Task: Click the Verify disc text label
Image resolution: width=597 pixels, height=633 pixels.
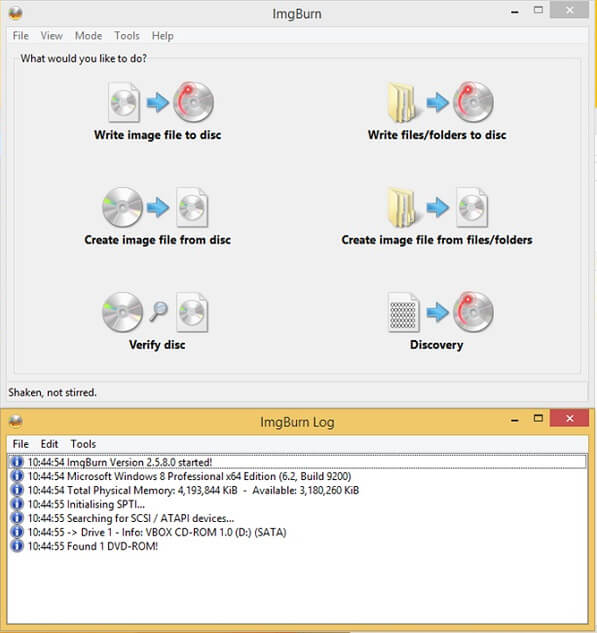Action: click(x=157, y=345)
